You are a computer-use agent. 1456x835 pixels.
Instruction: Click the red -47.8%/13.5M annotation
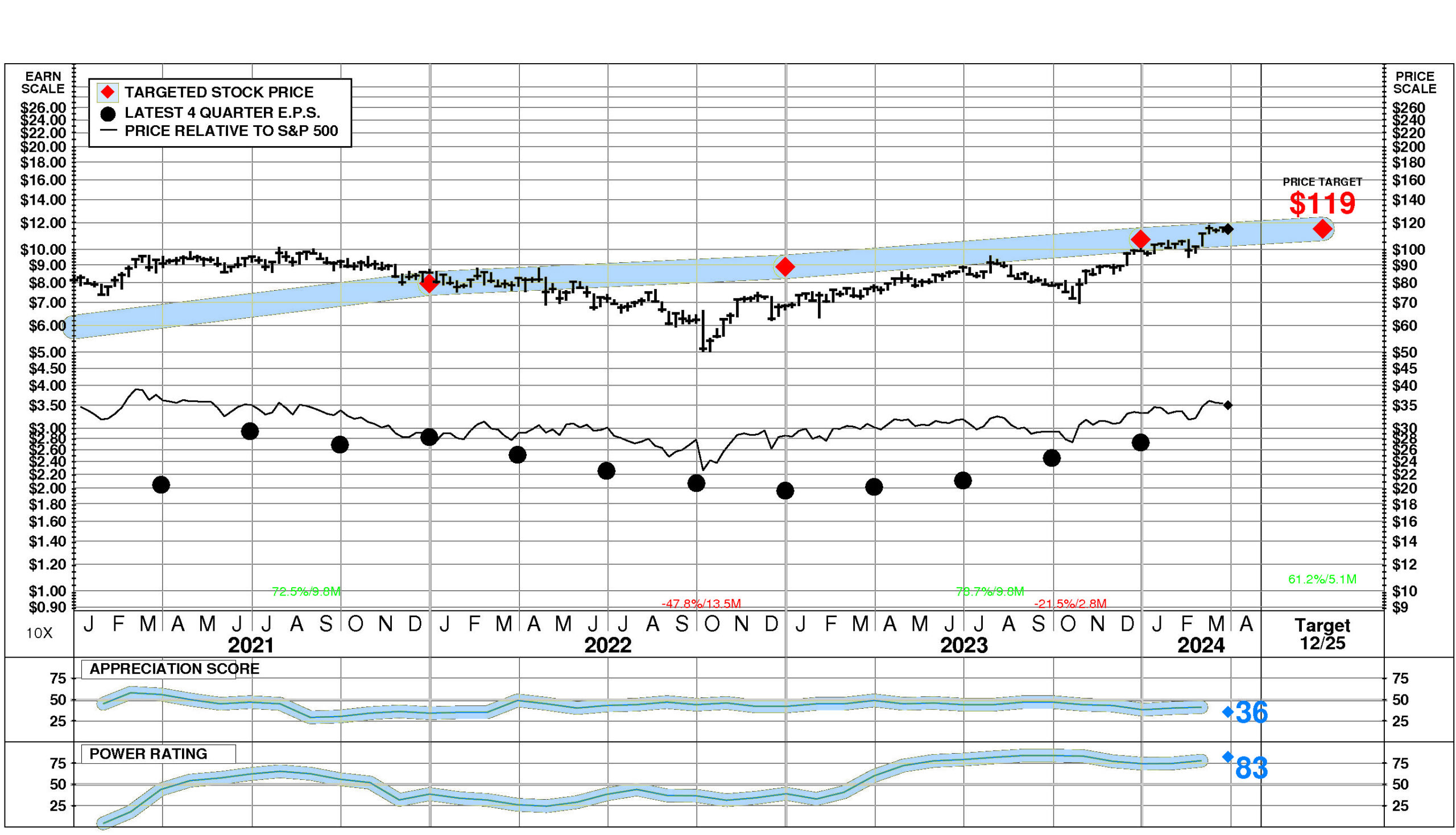tap(701, 603)
